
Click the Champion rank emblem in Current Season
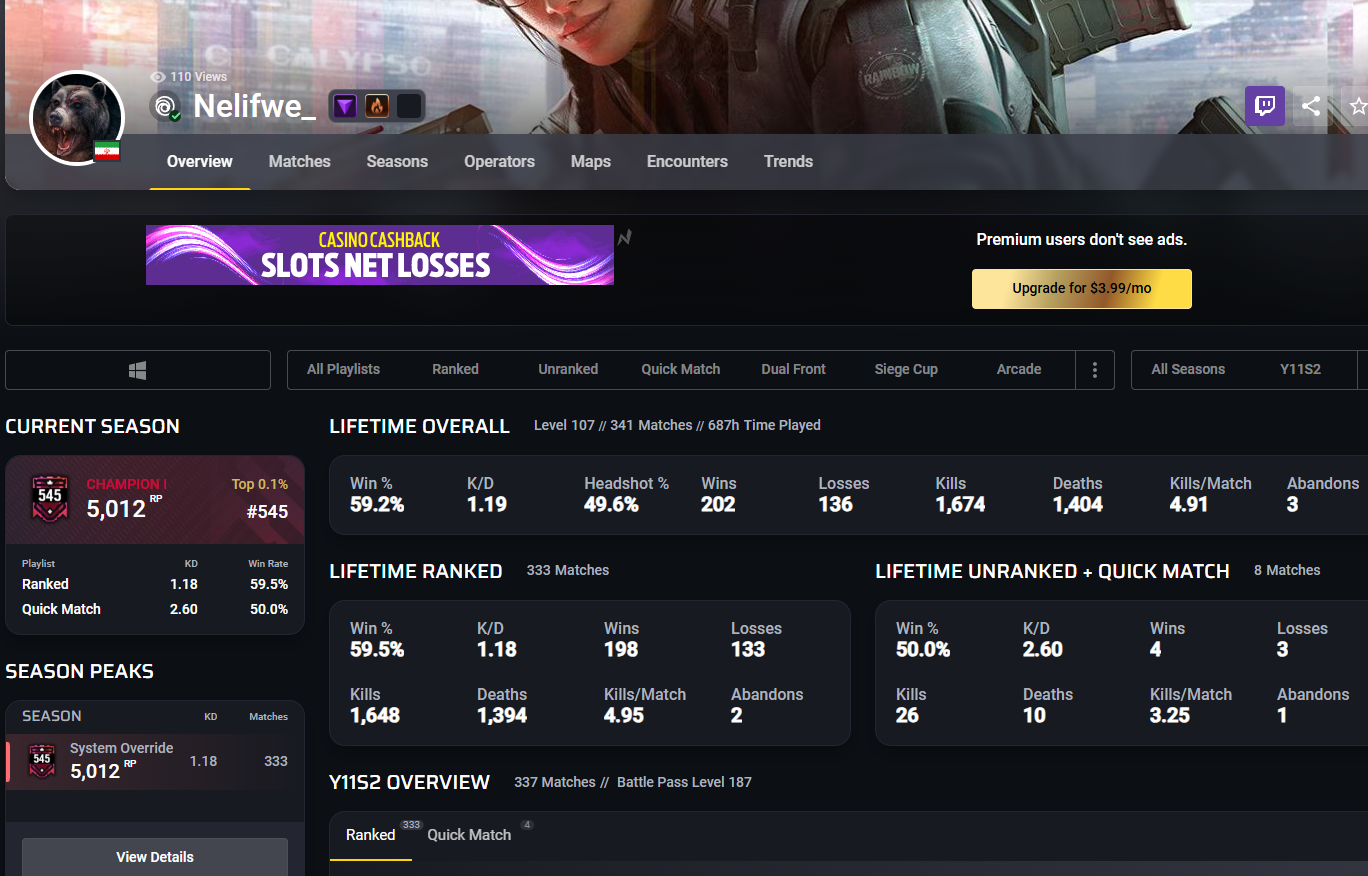pos(50,497)
